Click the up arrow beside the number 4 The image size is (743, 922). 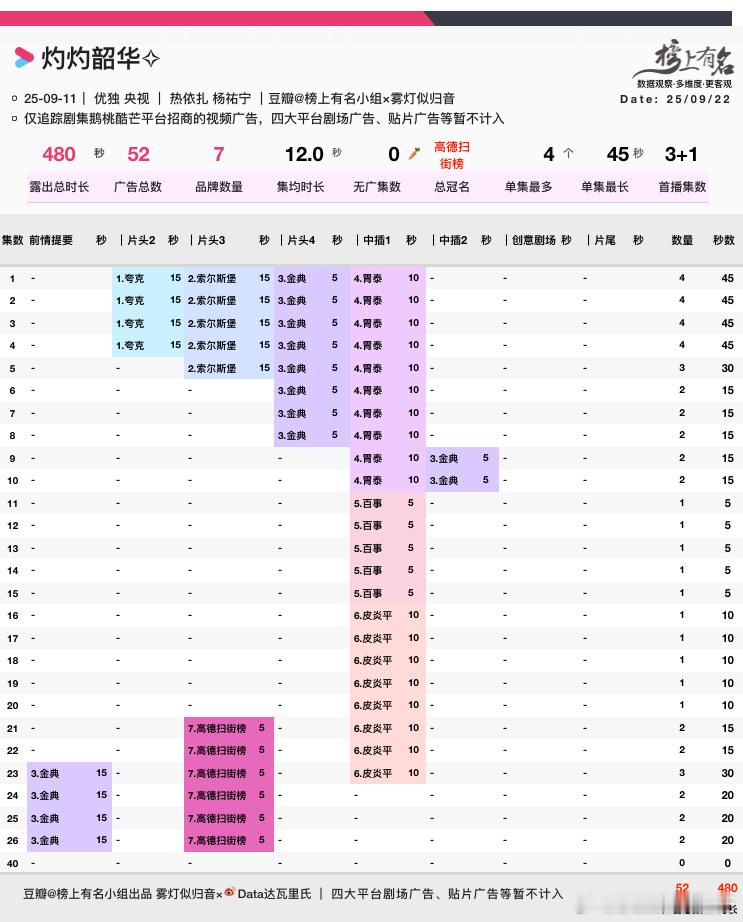click(568, 153)
